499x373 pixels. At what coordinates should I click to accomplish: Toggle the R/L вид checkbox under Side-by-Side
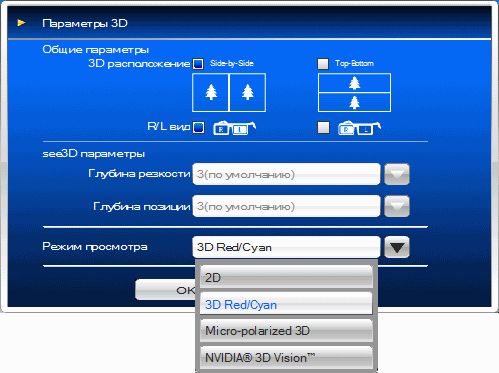[x=199, y=127]
